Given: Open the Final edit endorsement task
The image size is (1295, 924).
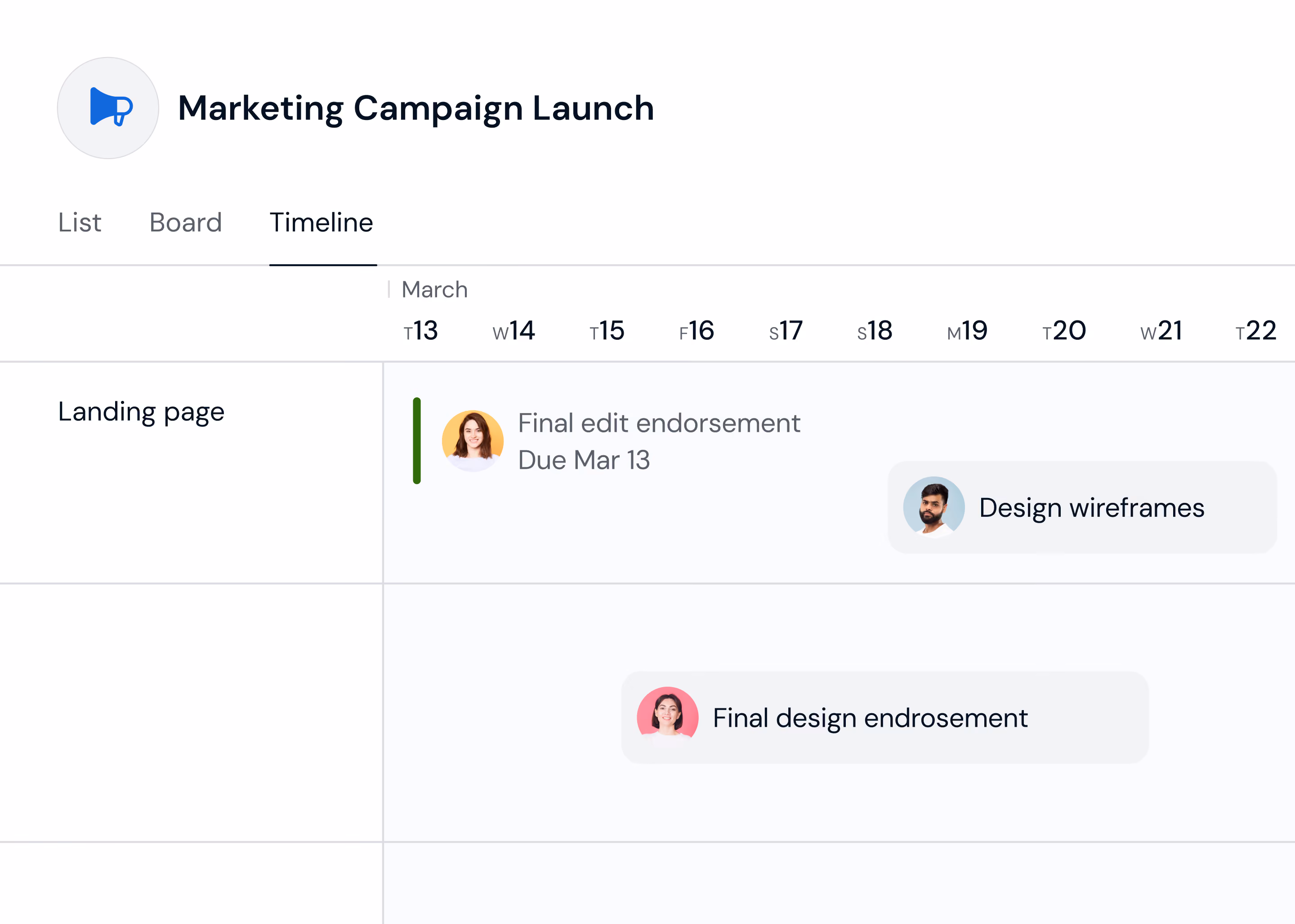Looking at the screenshot, I should click(x=659, y=423).
